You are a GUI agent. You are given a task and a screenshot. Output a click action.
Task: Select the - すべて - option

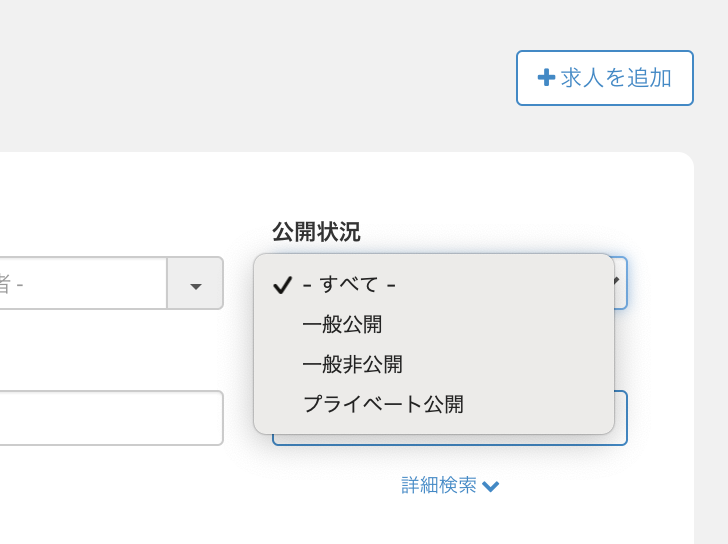(x=349, y=285)
